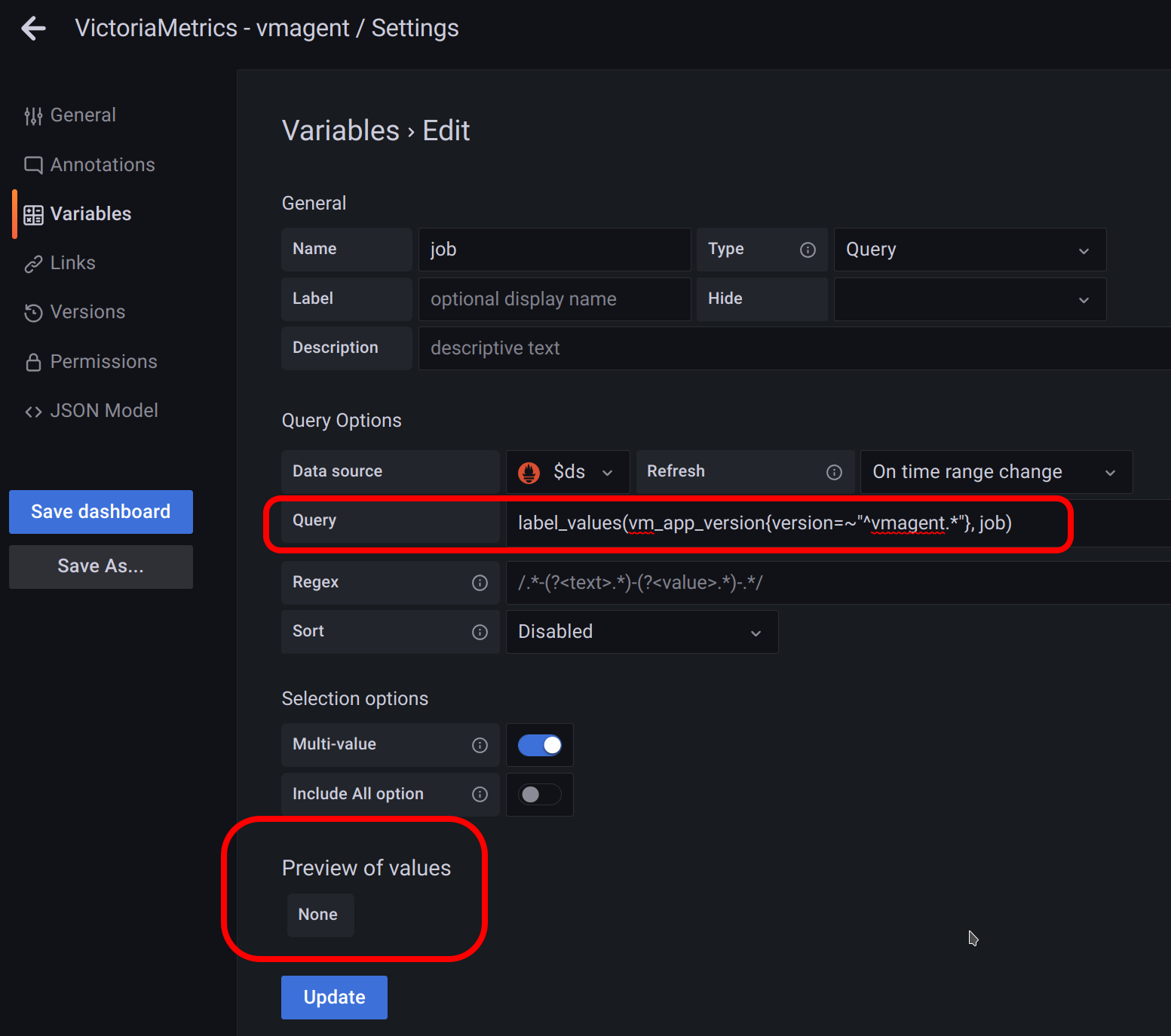Enable the Include All option toggle
Screen dimensions: 1171x1036
[539, 794]
